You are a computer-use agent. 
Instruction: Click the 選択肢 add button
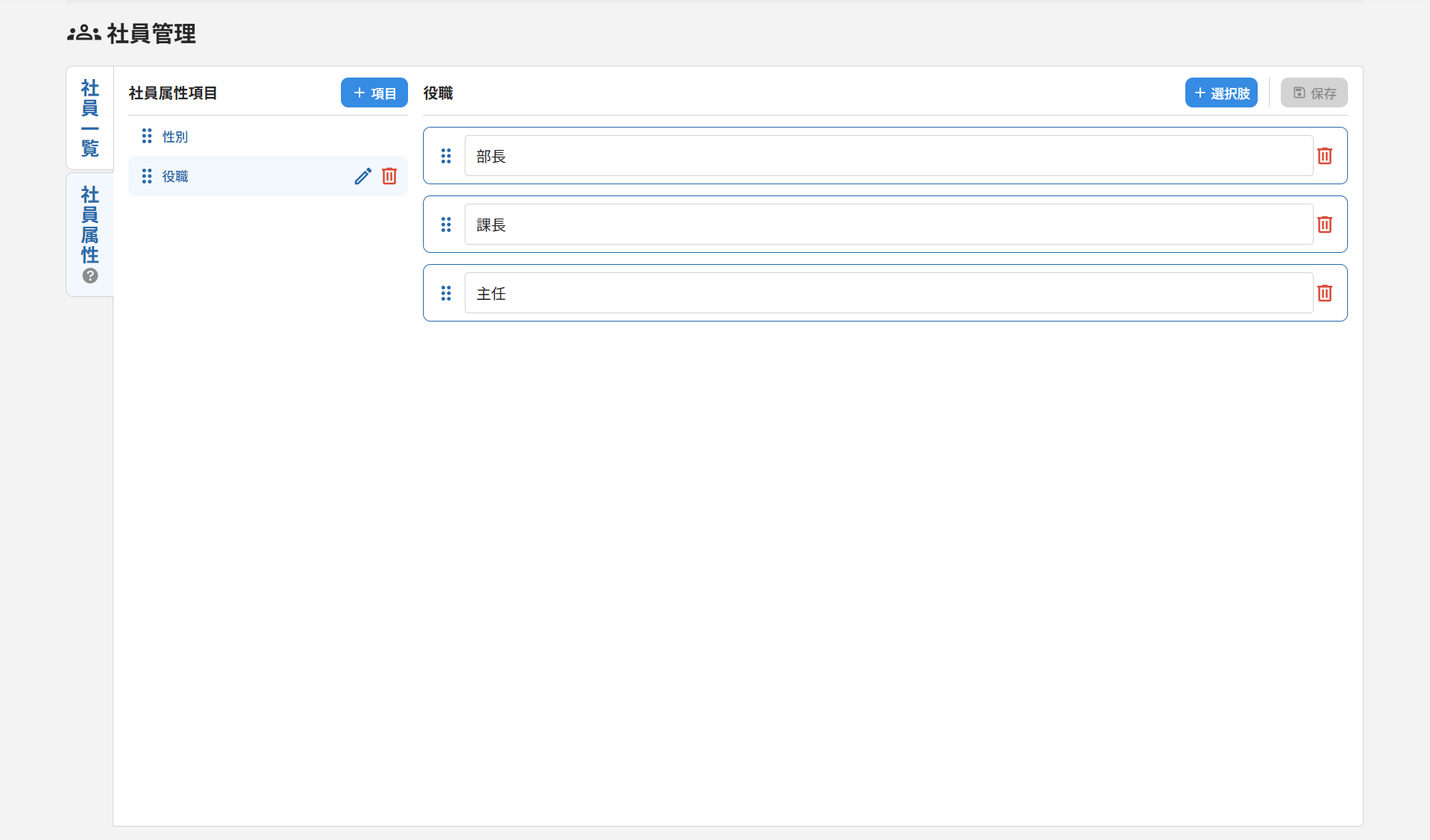point(1221,93)
